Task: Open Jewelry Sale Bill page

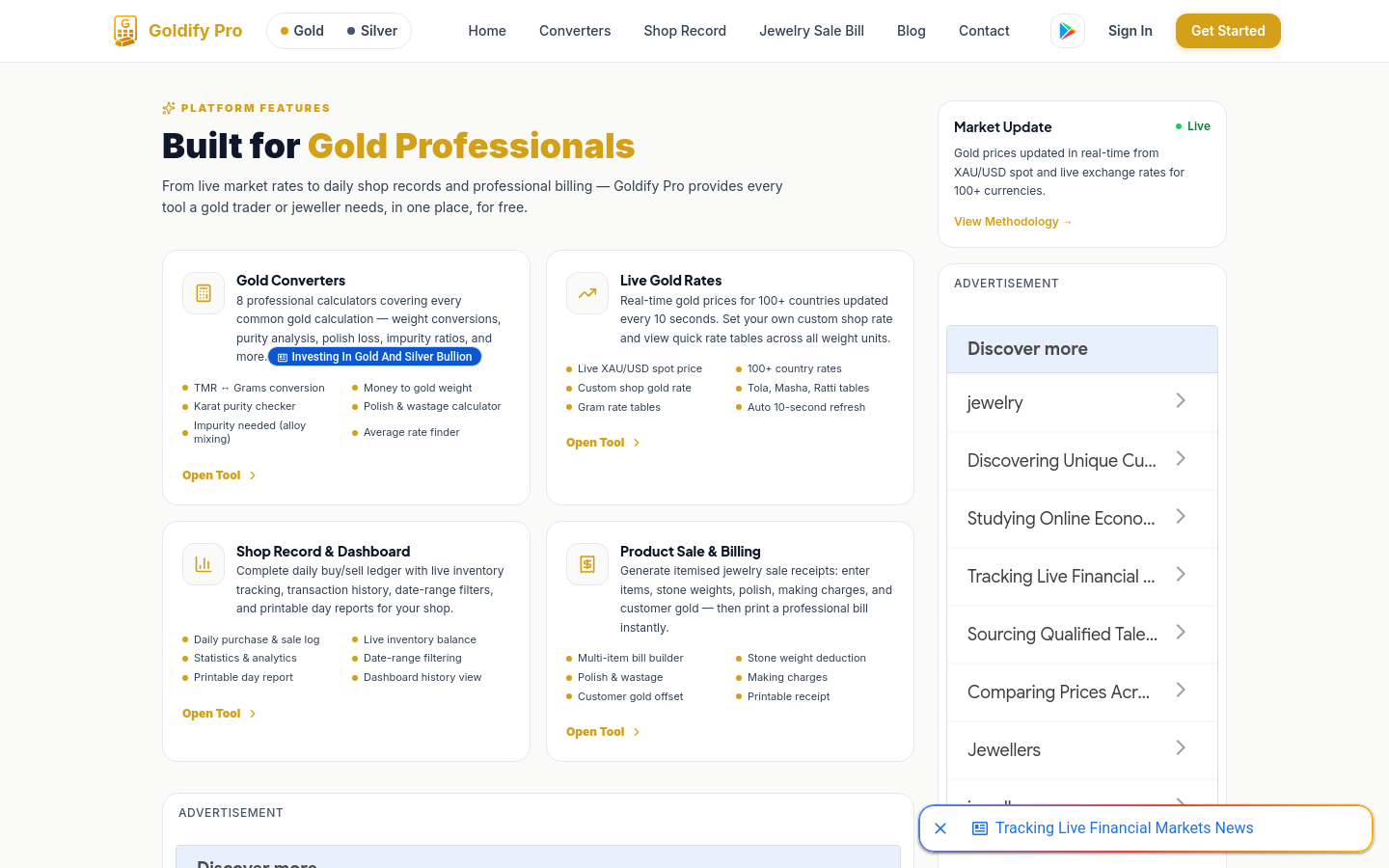Action: point(811,31)
